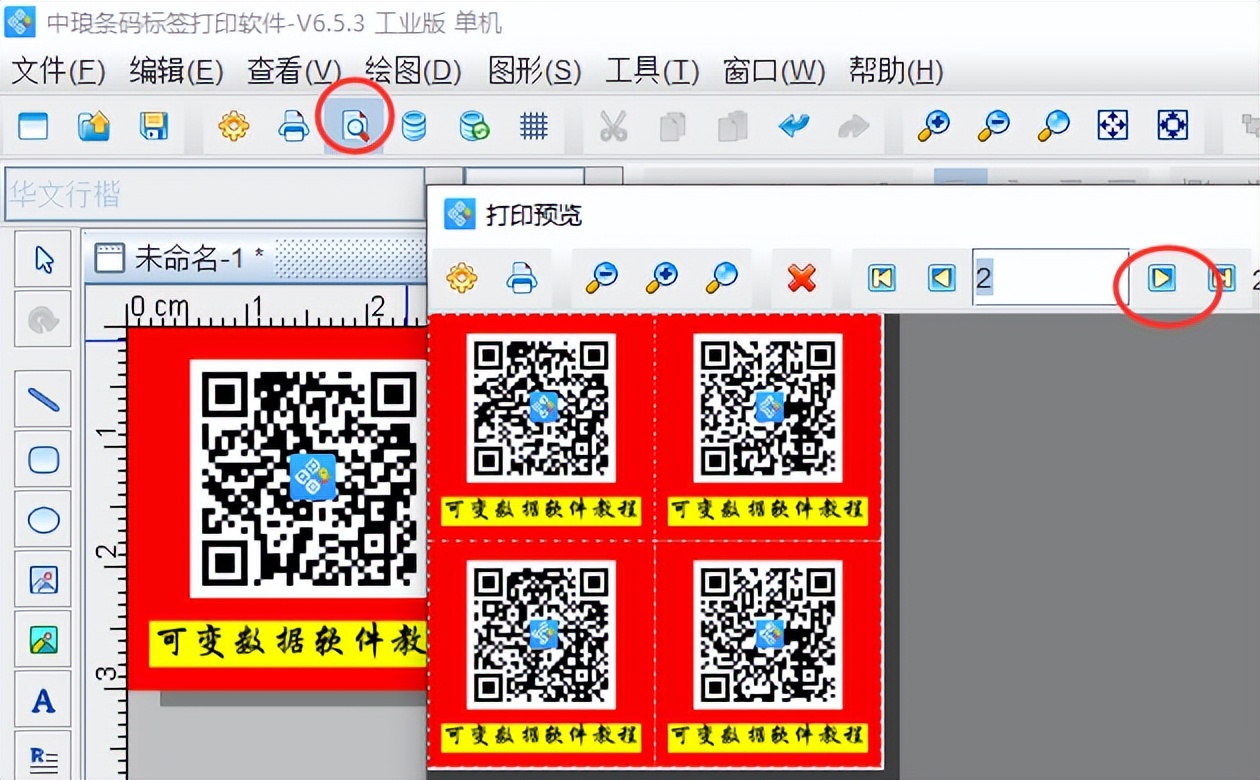Zoom in within print preview window
The image size is (1260, 780).
point(661,277)
